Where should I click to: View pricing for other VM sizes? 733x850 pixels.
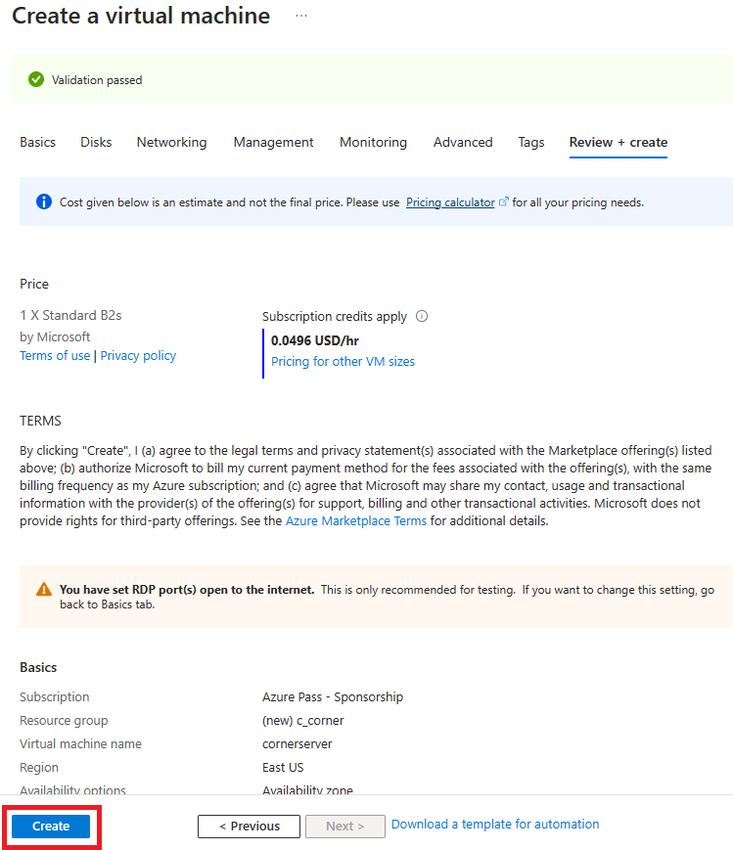(343, 362)
